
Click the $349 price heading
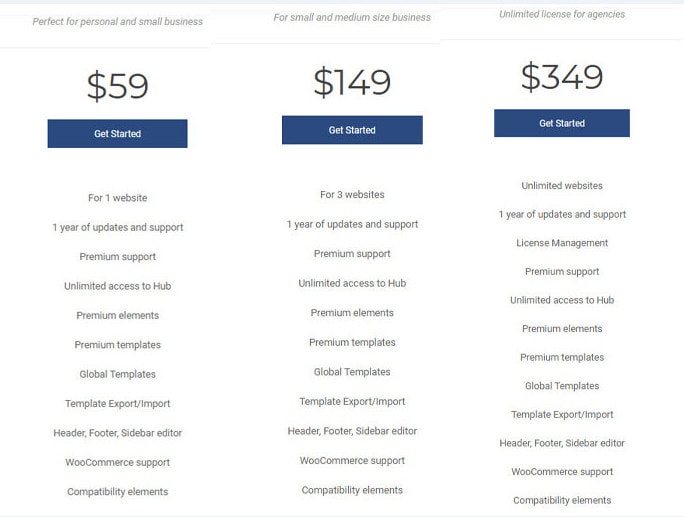[562, 76]
